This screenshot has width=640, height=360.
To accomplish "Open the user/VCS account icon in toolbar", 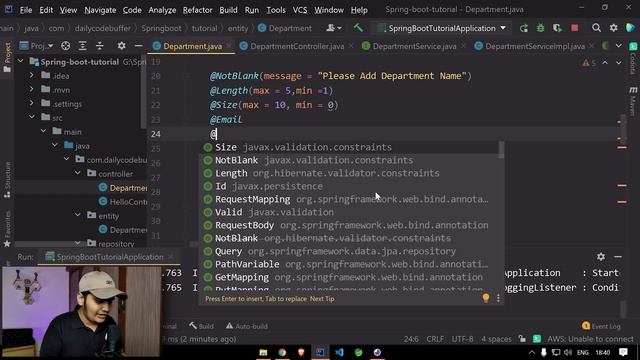I will click(x=333, y=28).
